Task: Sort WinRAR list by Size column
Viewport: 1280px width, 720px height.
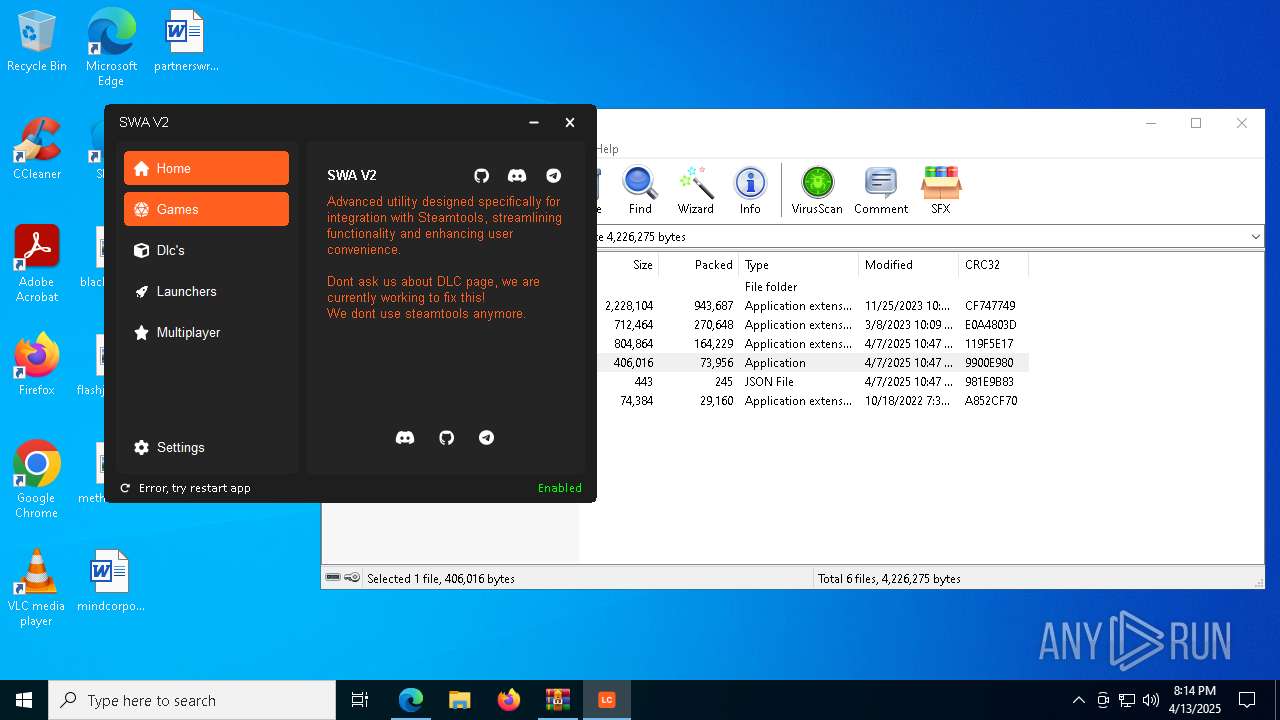Action: coord(629,265)
